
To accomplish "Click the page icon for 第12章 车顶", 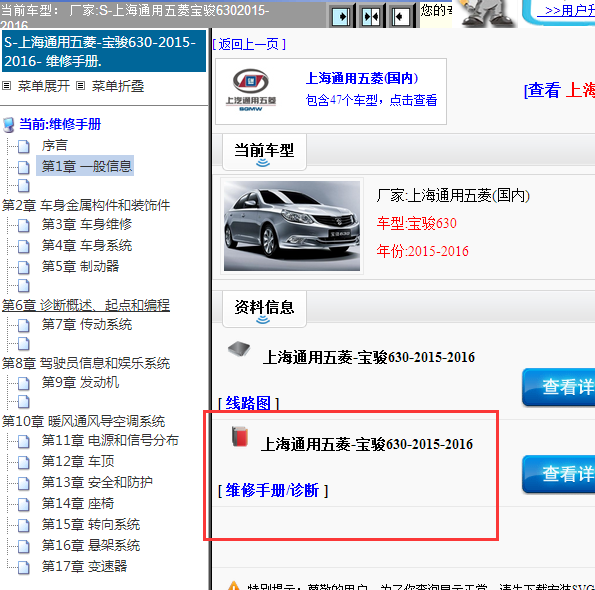I will (24, 462).
